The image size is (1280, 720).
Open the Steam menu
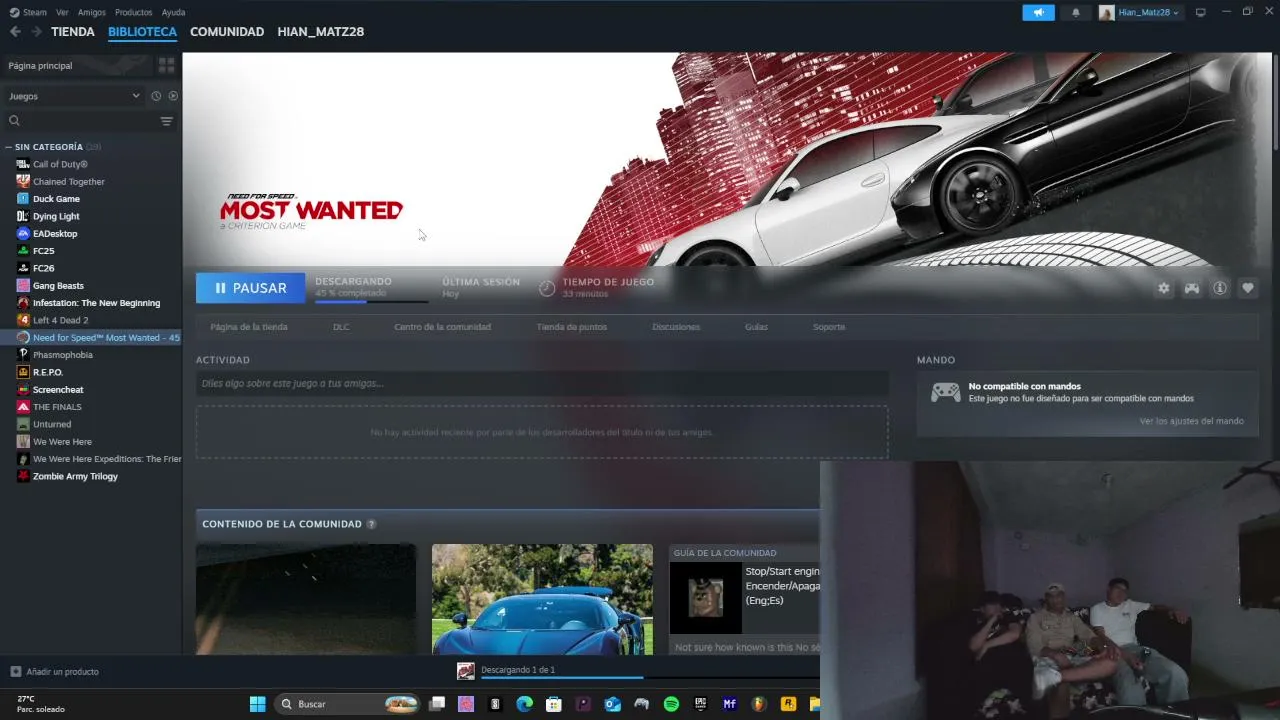tap(35, 12)
